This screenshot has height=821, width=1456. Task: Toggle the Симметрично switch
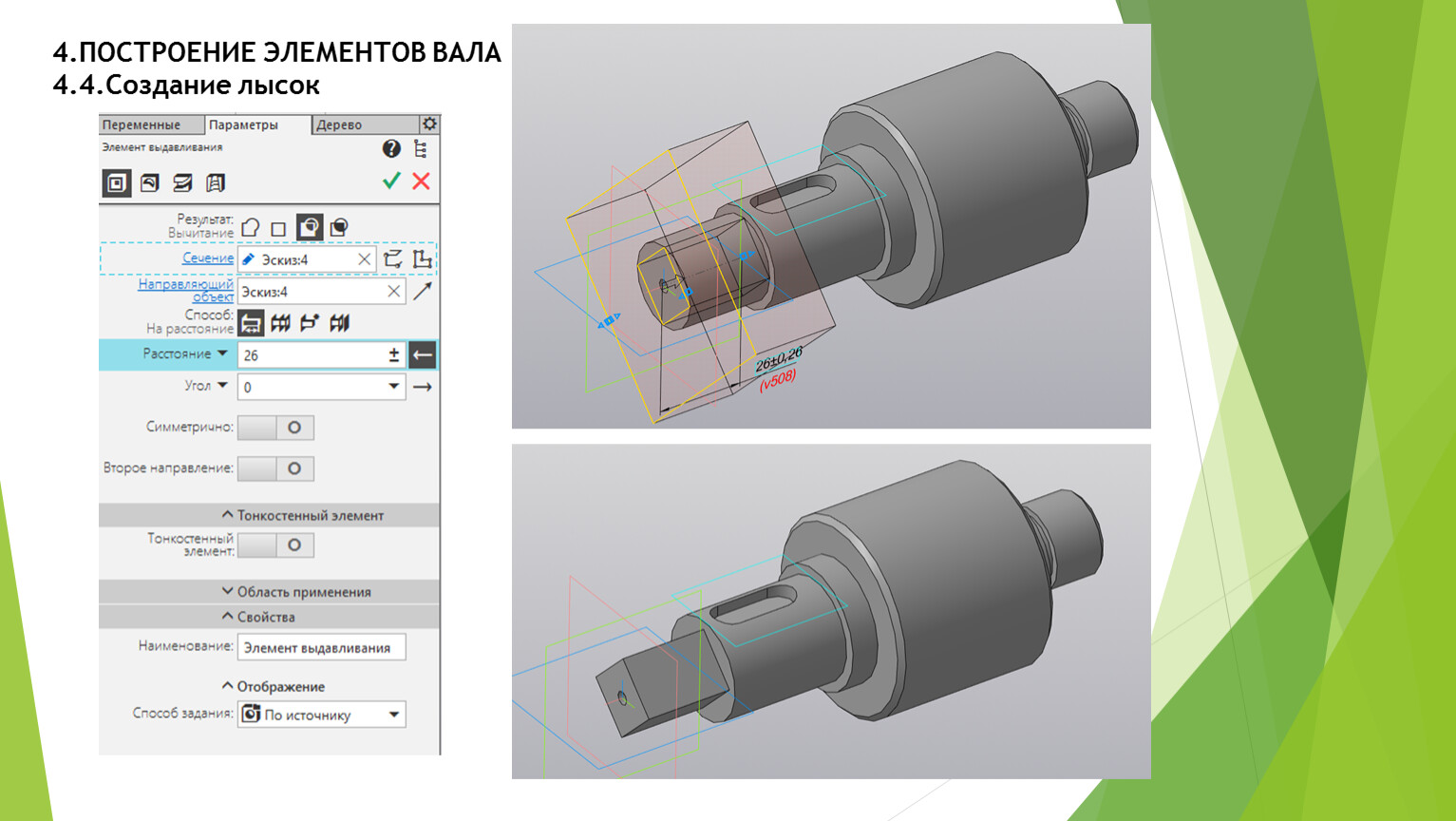275,428
